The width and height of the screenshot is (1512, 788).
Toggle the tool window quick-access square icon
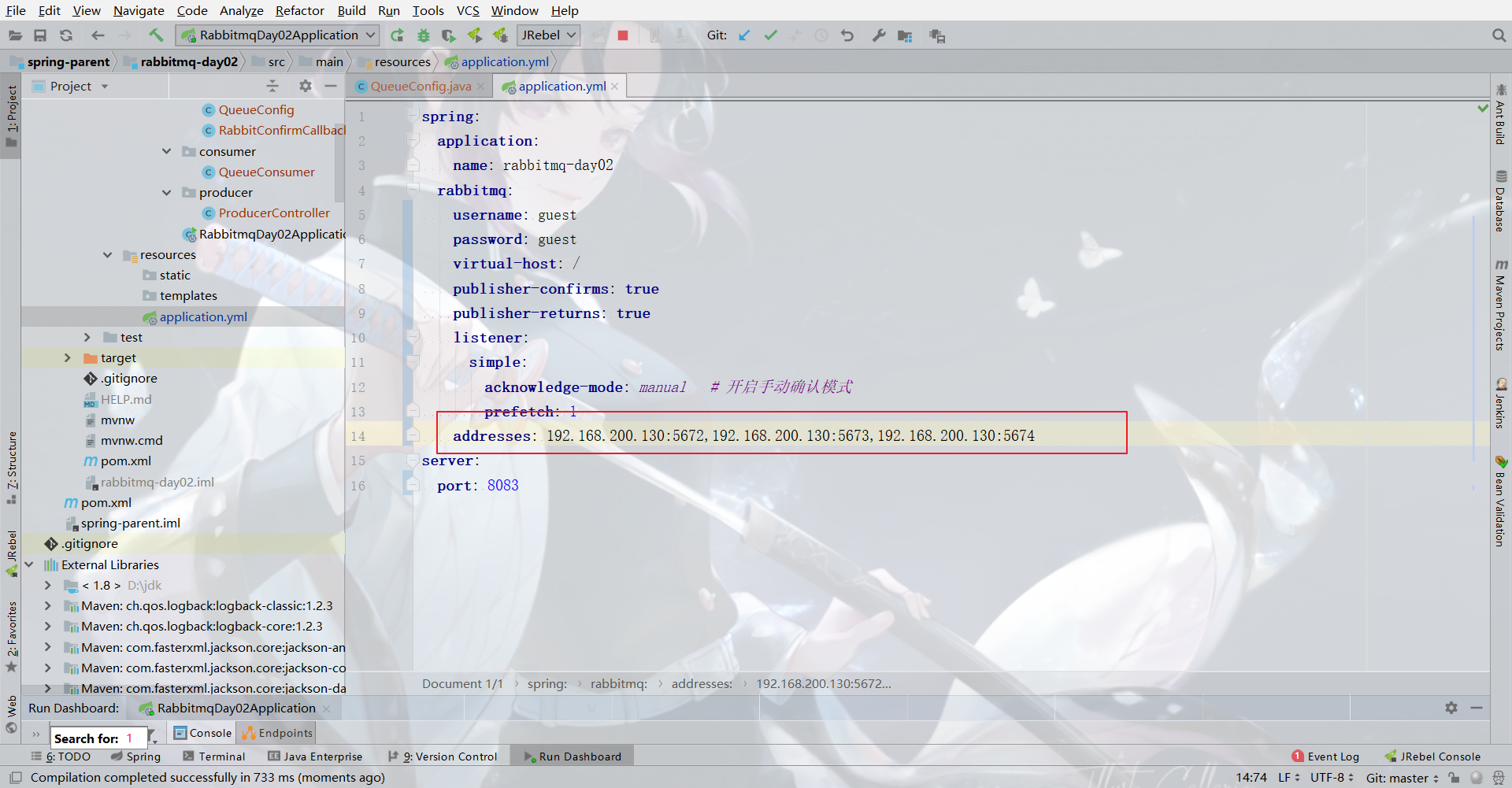pyautogui.click(x=15, y=778)
